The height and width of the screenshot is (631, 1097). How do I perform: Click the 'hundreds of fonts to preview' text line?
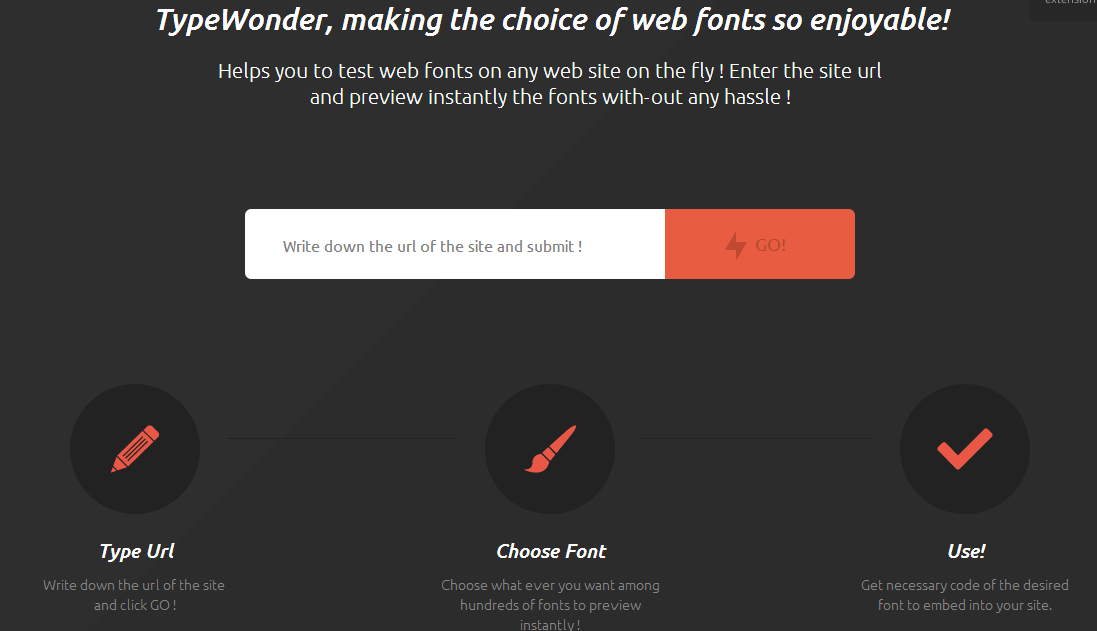(x=550, y=605)
